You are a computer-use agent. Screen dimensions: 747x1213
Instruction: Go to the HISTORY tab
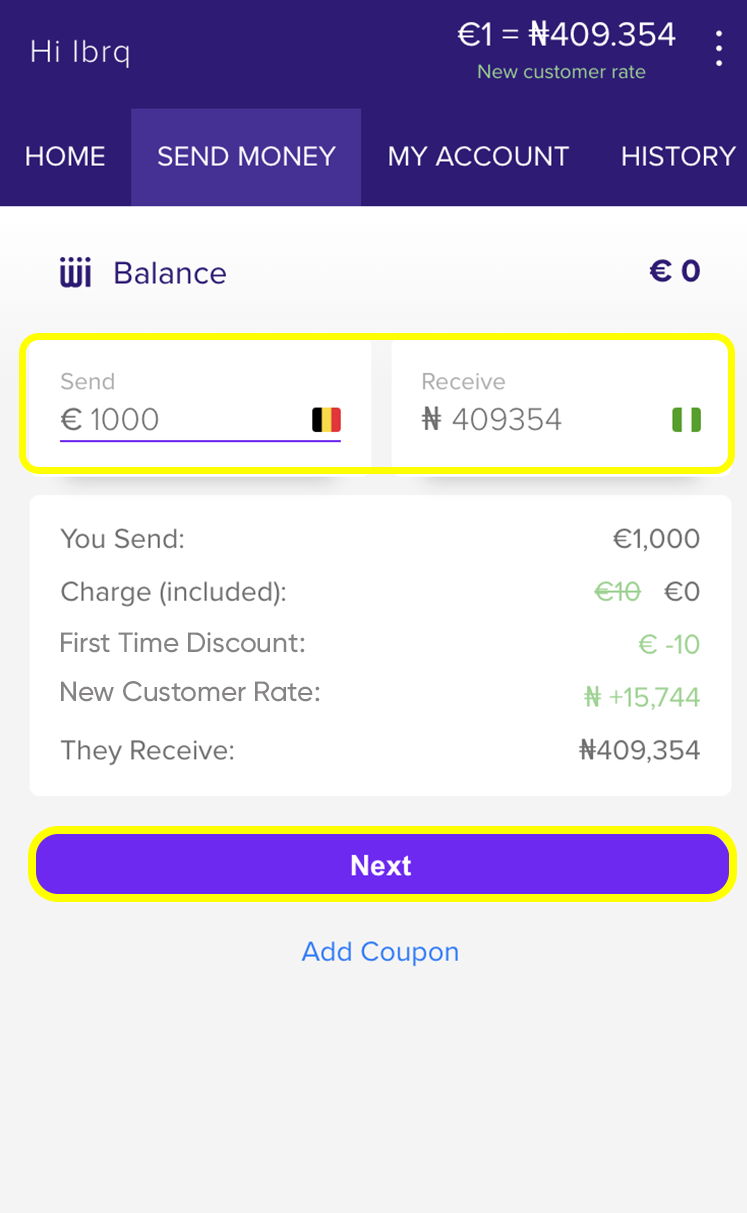click(678, 157)
